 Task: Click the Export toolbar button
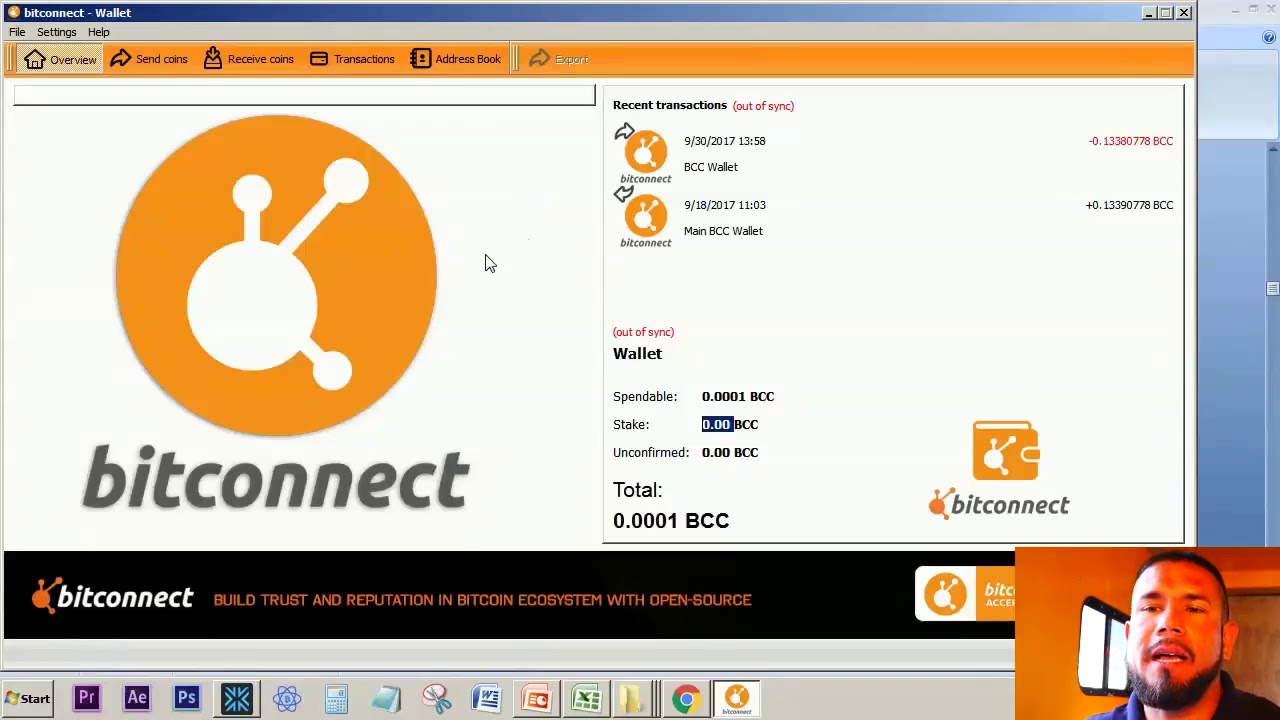[559, 59]
